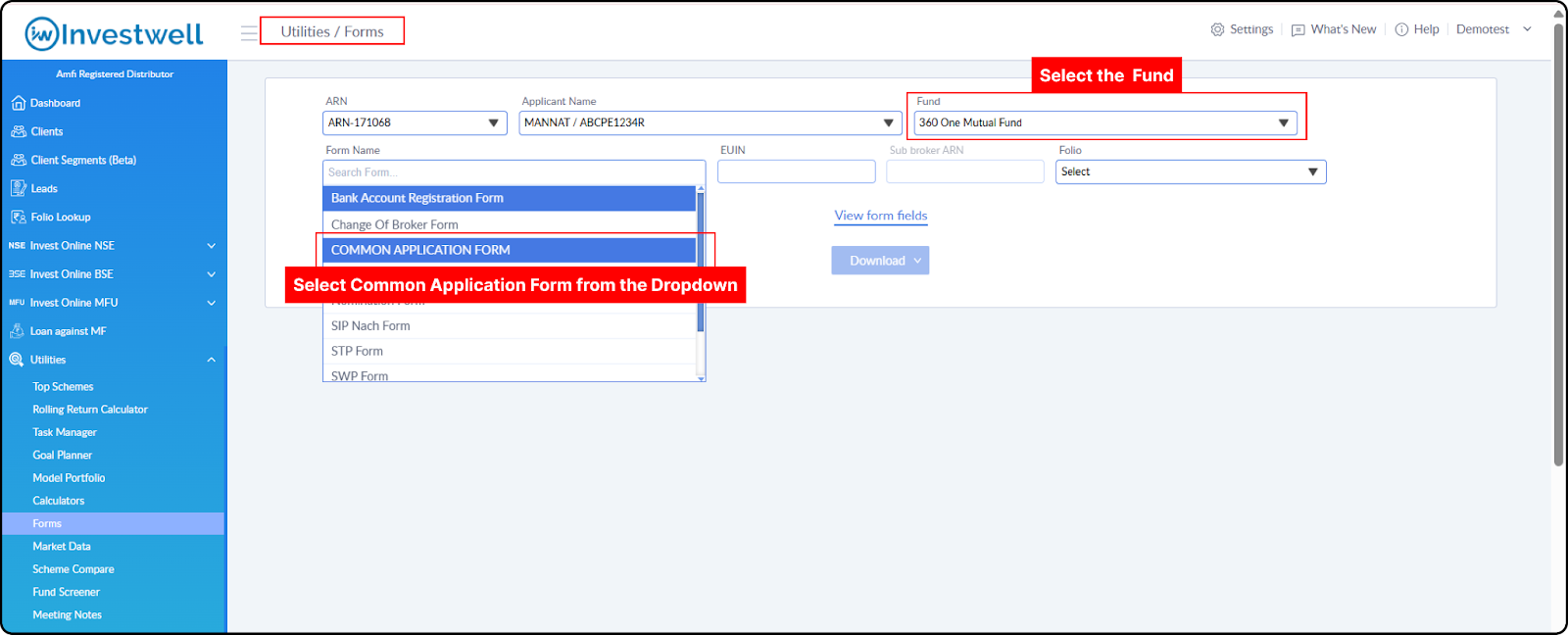This screenshot has width=1568, height=635.
Task: Click the Leads icon
Action: click(18, 188)
